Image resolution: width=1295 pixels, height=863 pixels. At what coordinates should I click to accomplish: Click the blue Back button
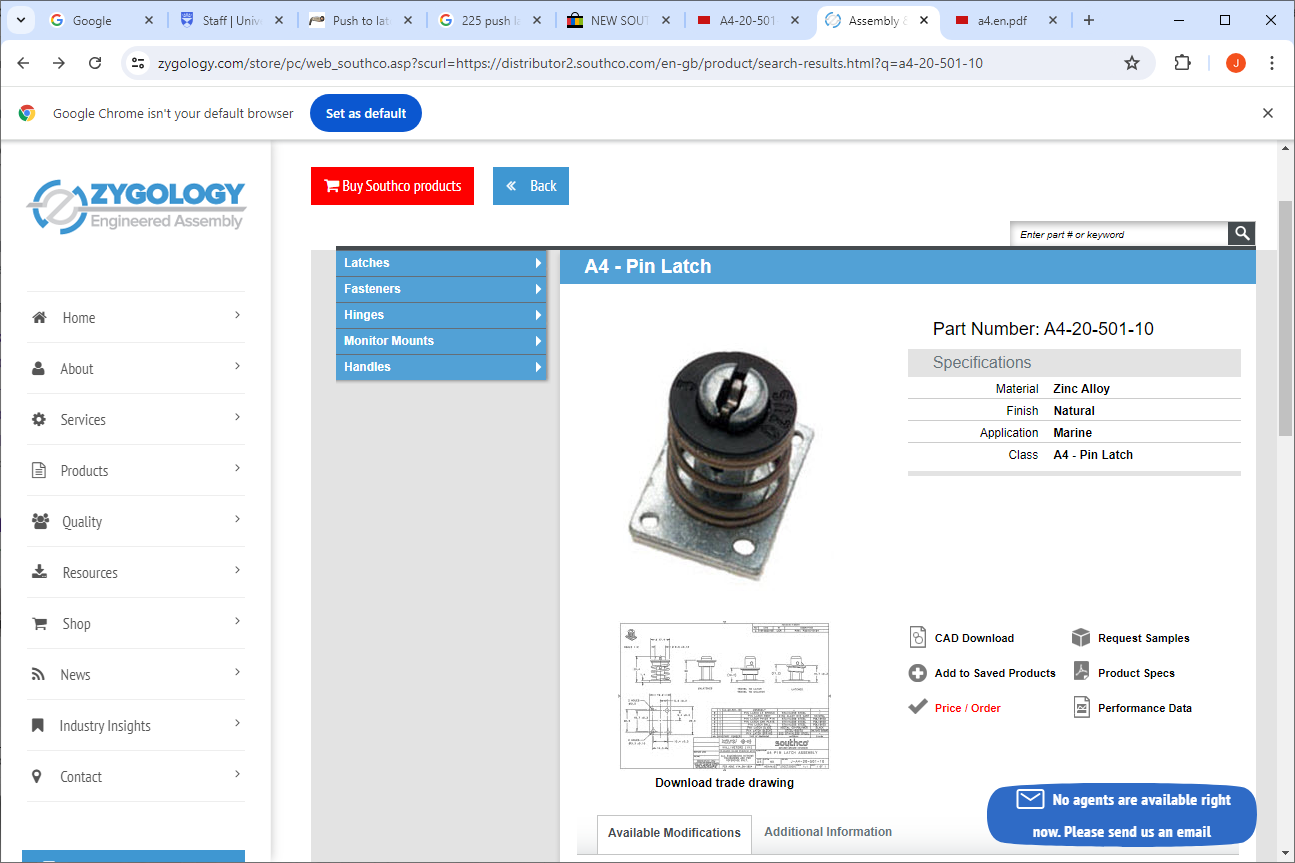click(531, 186)
